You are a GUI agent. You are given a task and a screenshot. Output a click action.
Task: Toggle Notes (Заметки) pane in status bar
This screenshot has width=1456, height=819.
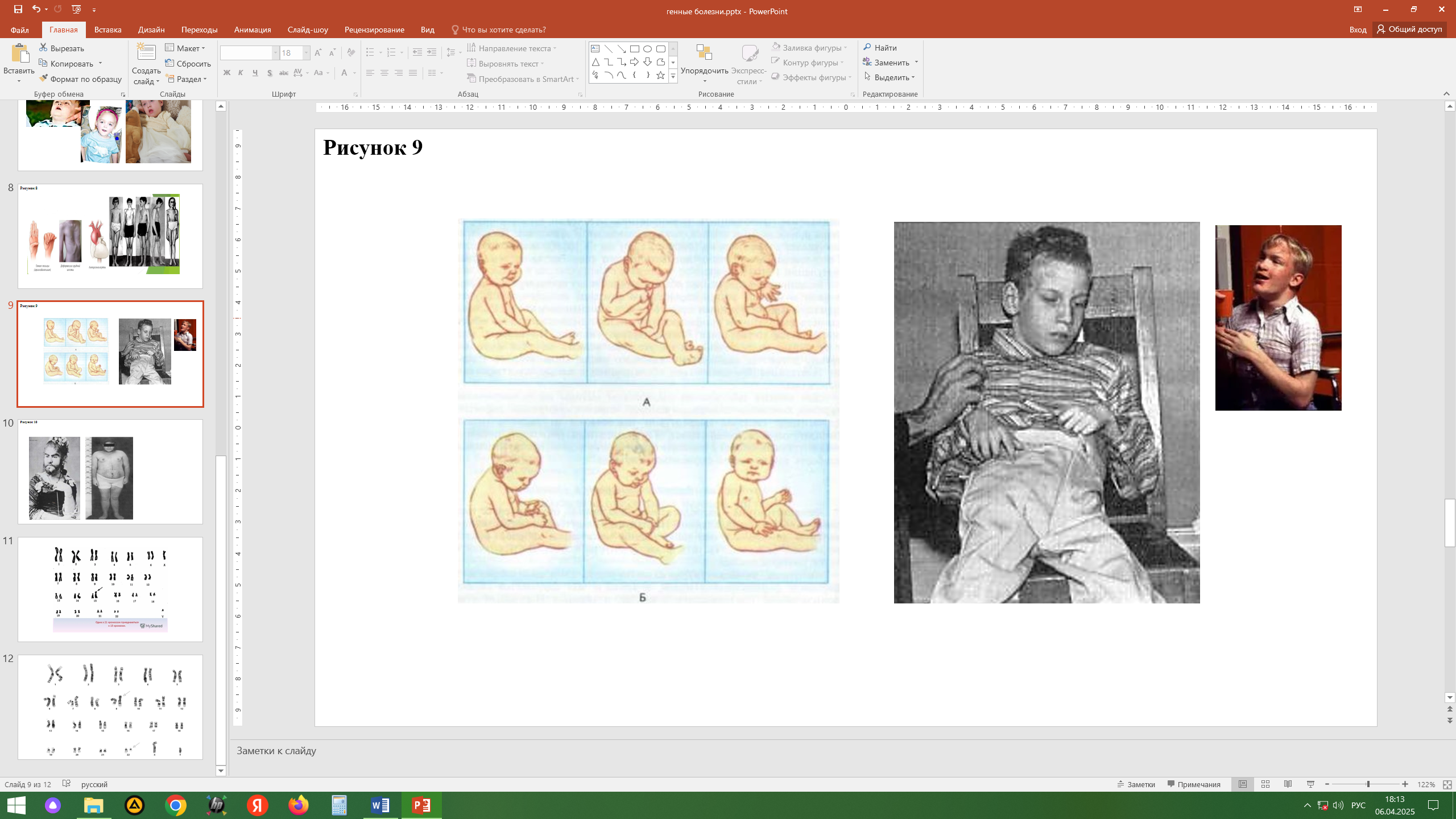click(x=1136, y=784)
